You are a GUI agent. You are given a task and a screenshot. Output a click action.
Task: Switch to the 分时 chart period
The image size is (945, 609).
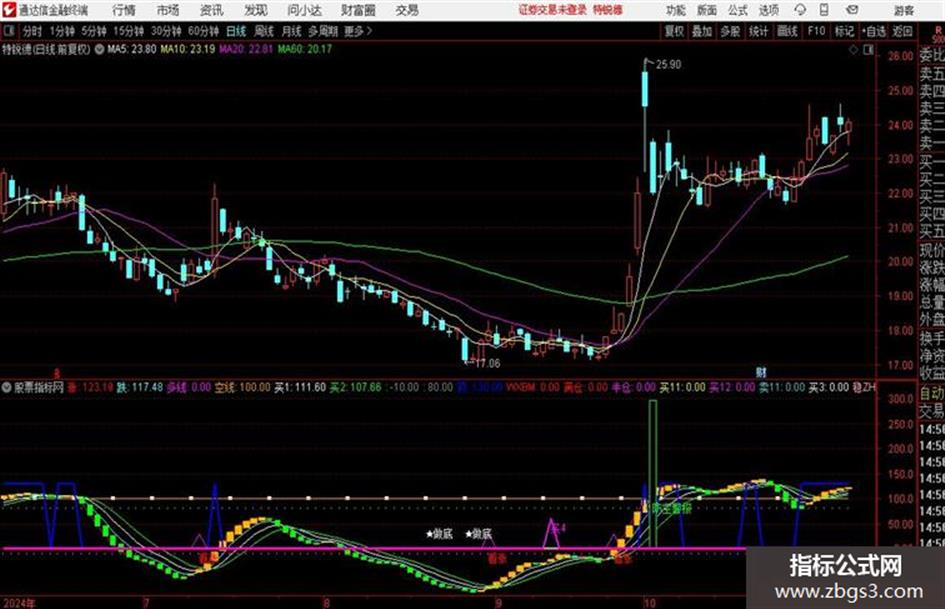pyautogui.click(x=33, y=31)
